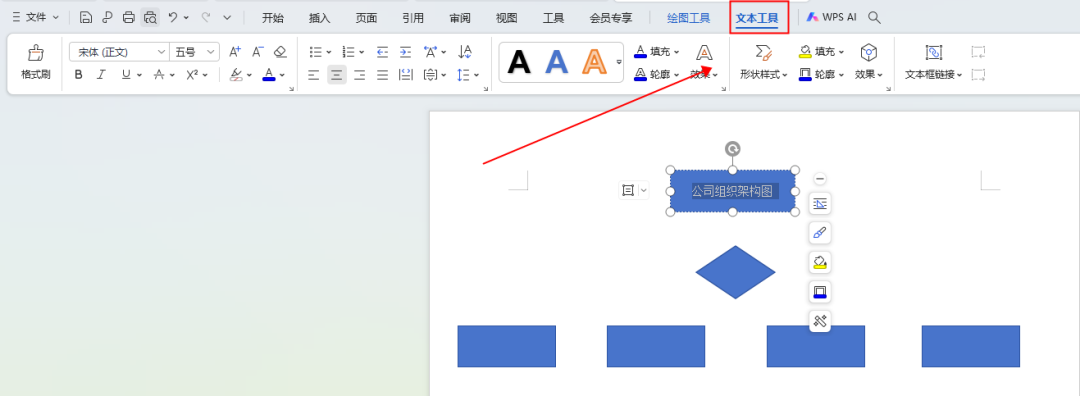The height and width of the screenshot is (396, 1080).
Task: Increase font size with the A+ icon
Action: [x=235, y=52]
